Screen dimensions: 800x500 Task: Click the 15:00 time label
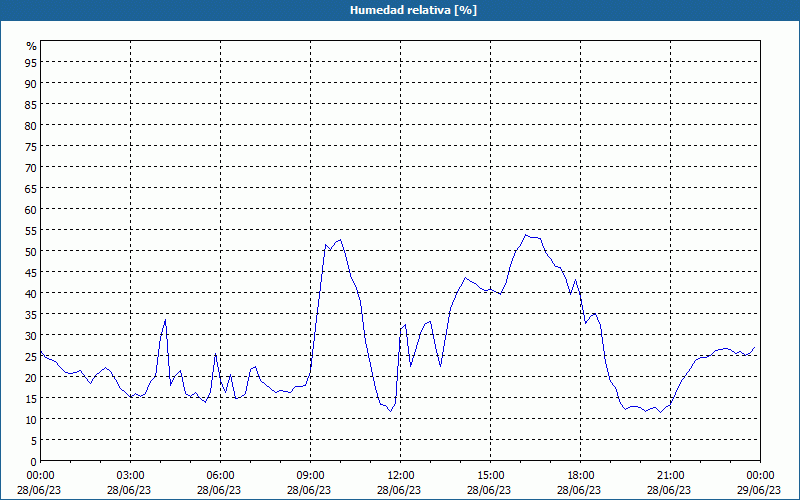[x=491, y=475]
